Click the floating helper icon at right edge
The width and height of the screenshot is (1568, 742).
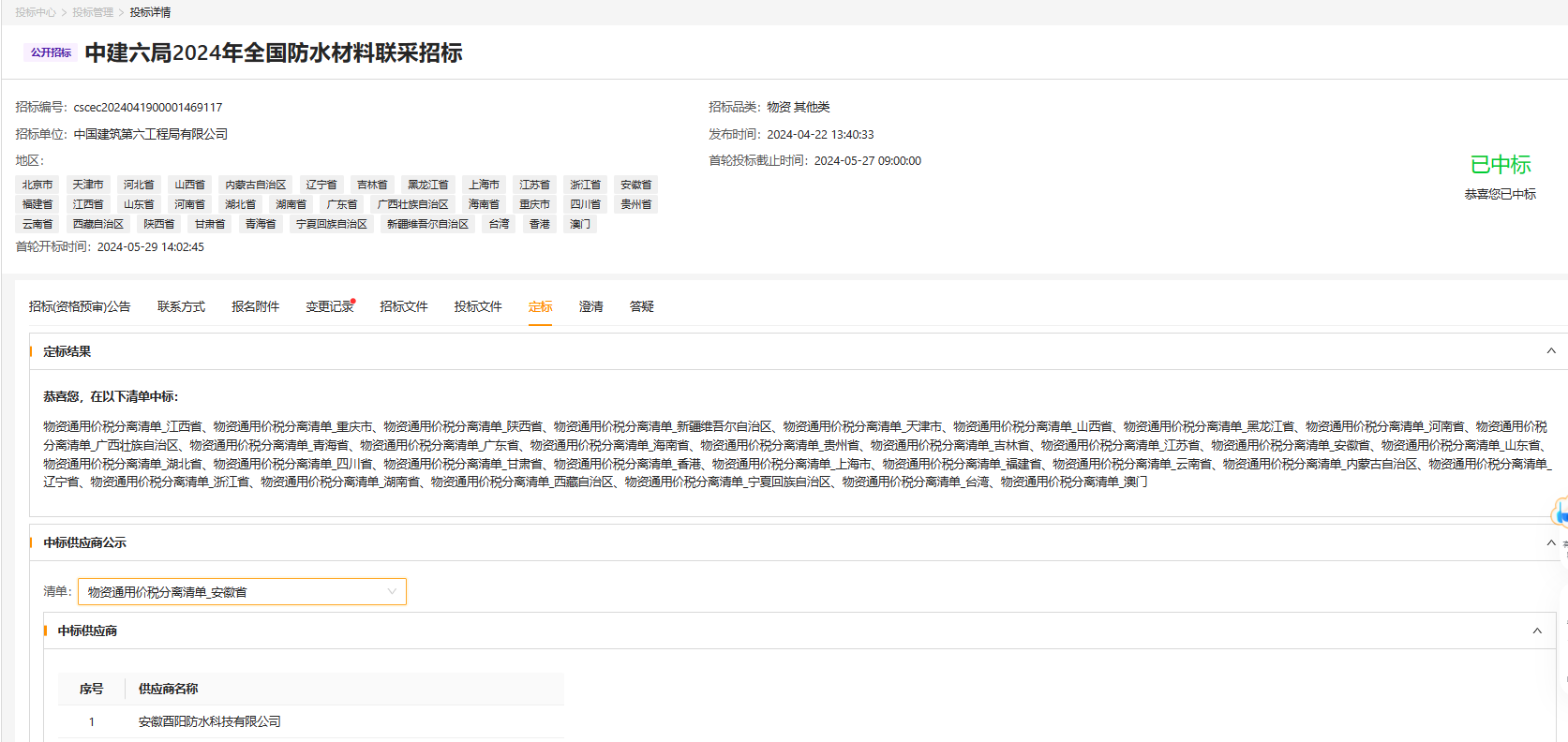point(1561,513)
